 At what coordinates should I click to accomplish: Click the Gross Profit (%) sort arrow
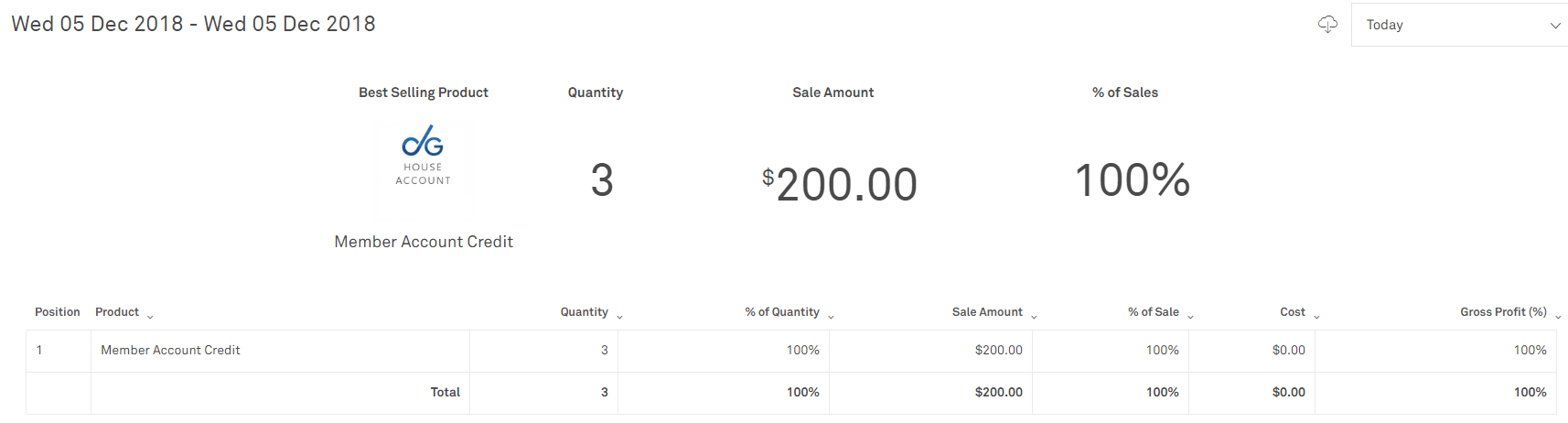pyautogui.click(x=1558, y=317)
